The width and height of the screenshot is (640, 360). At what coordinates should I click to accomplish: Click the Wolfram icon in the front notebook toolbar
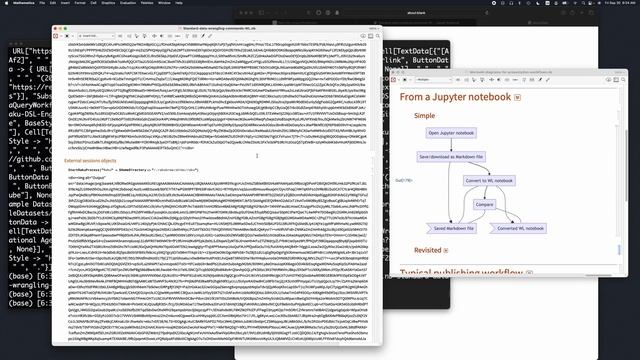pos(56,36)
